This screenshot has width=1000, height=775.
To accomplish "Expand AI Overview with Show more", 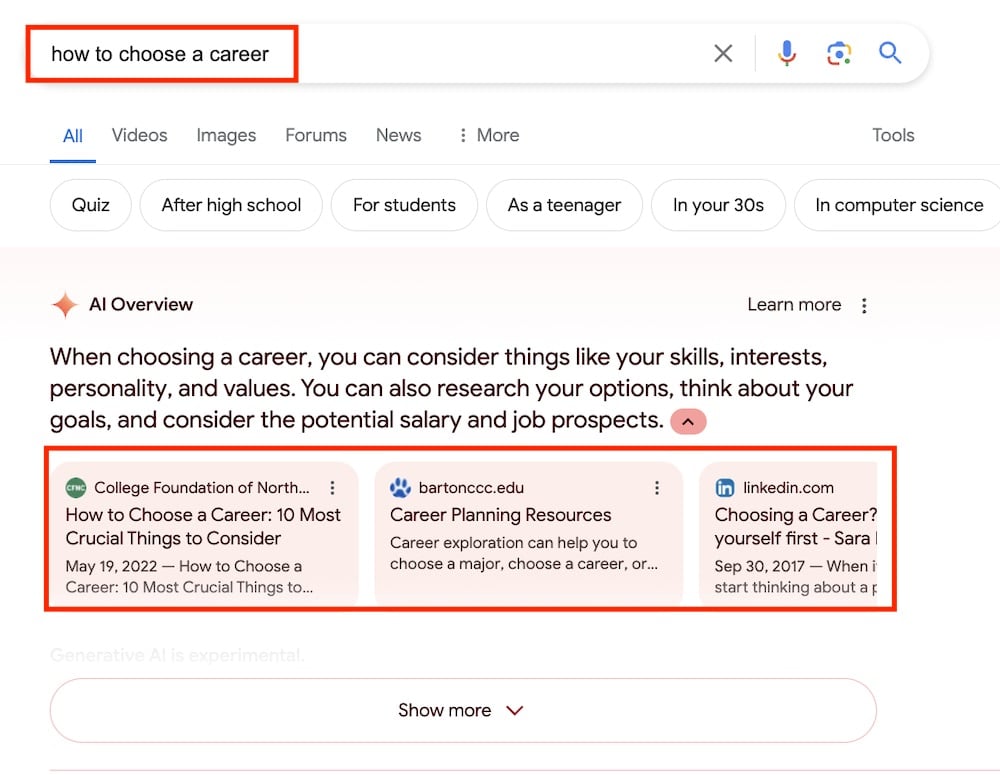I will pos(462,710).
